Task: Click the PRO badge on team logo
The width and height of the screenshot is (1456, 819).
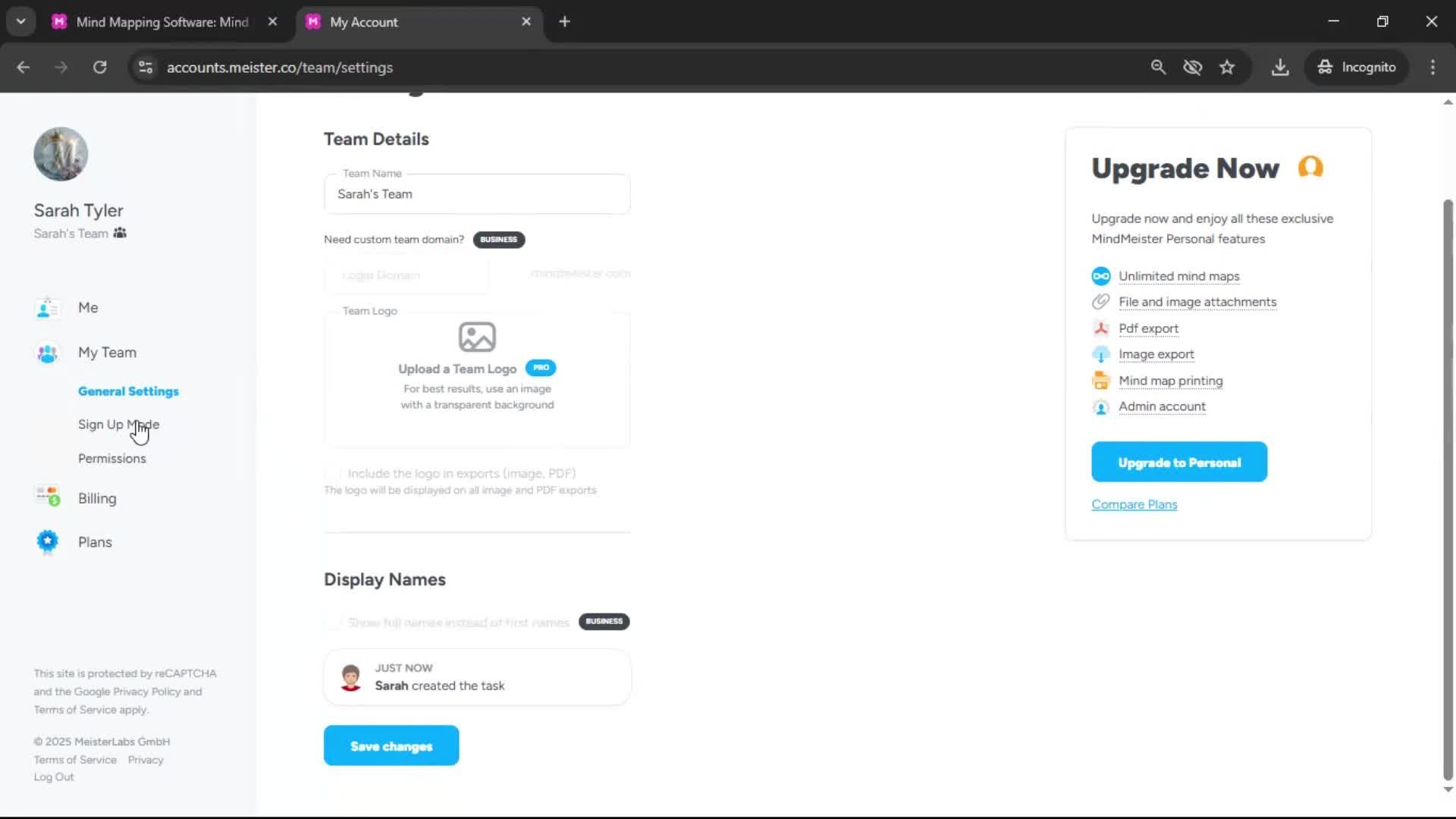Action: (x=541, y=368)
